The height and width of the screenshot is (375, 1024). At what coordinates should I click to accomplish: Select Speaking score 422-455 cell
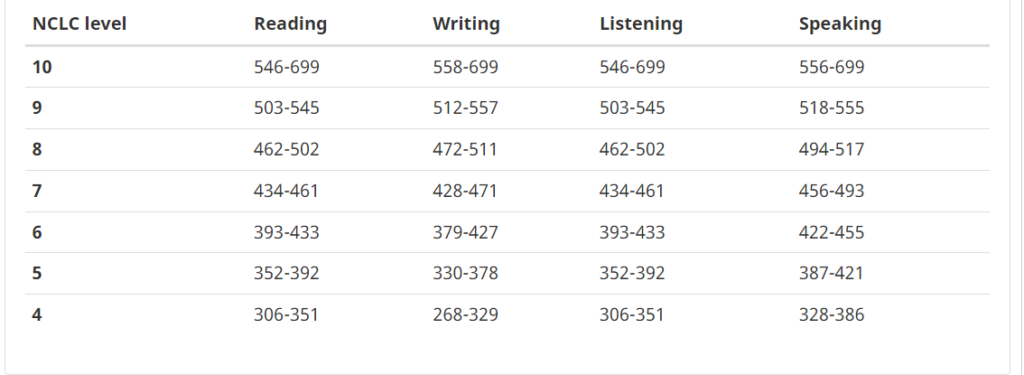click(831, 232)
